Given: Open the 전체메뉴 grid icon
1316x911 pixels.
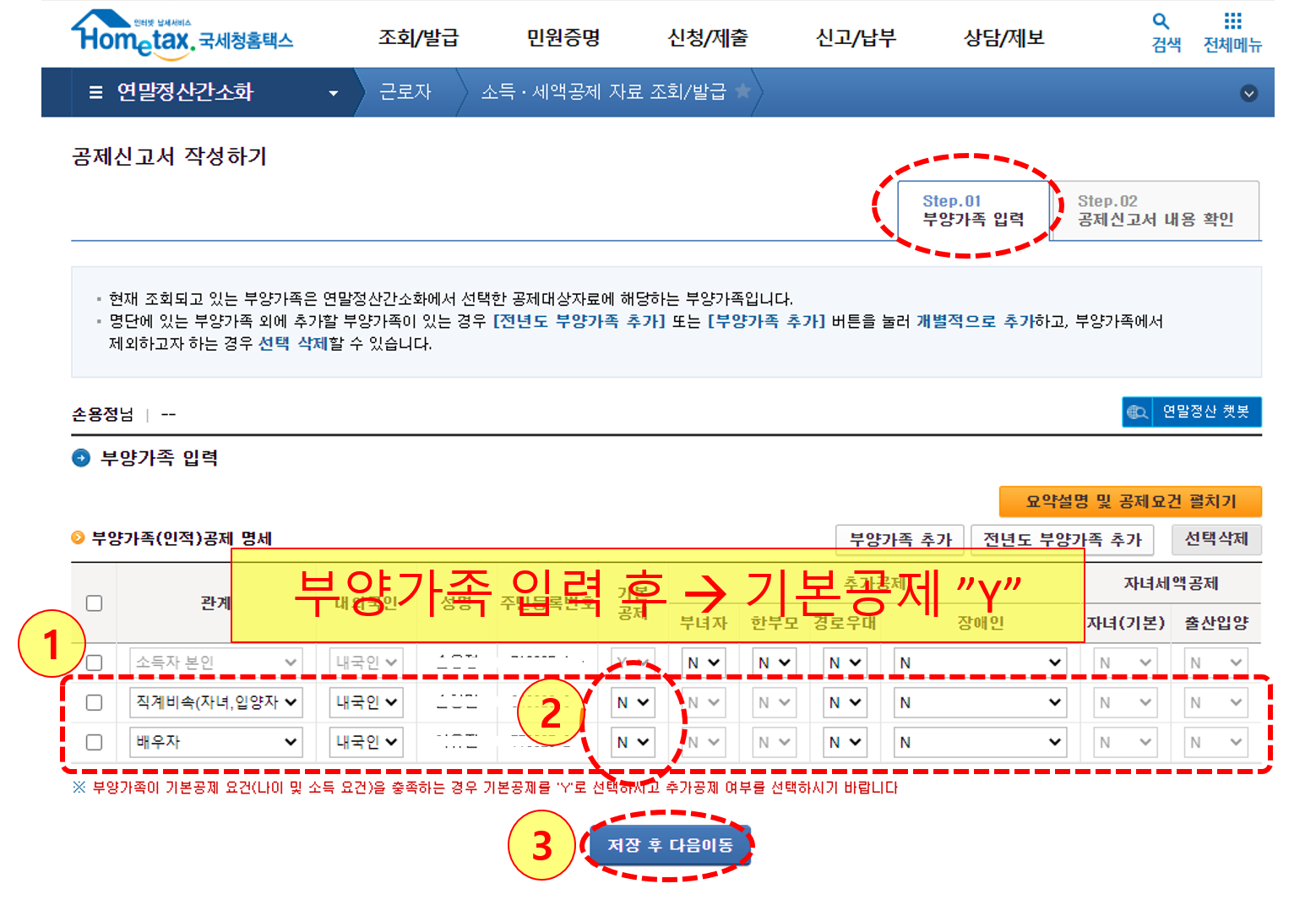Looking at the screenshot, I should tap(1233, 21).
